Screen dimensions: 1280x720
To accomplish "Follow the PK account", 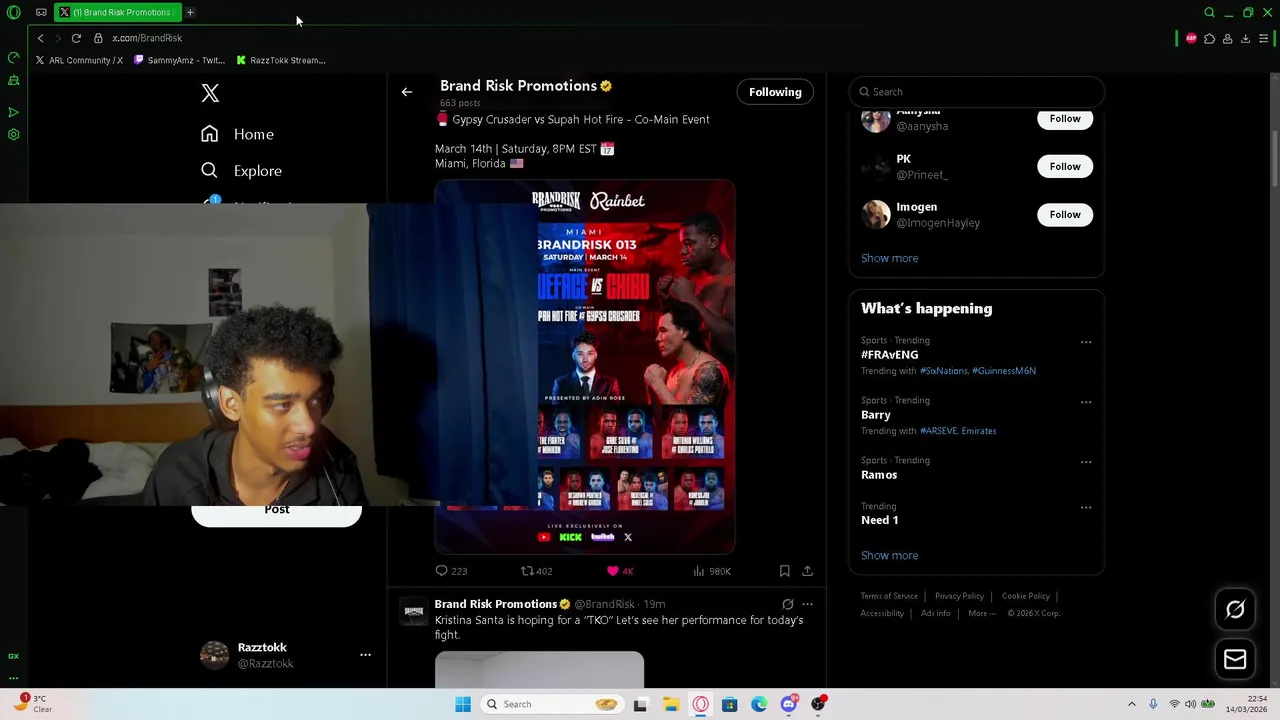I will click(1065, 166).
